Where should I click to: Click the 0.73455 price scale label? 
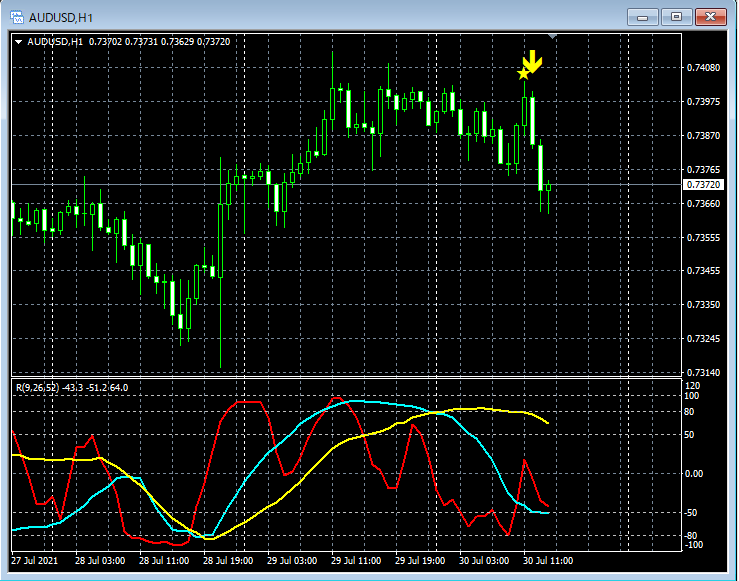tap(703, 270)
